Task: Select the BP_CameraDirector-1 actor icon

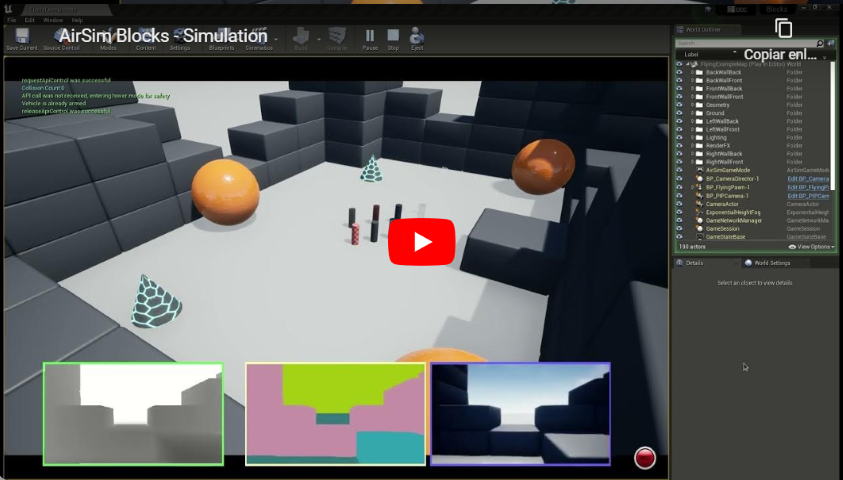Action: pyautogui.click(x=699, y=178)
